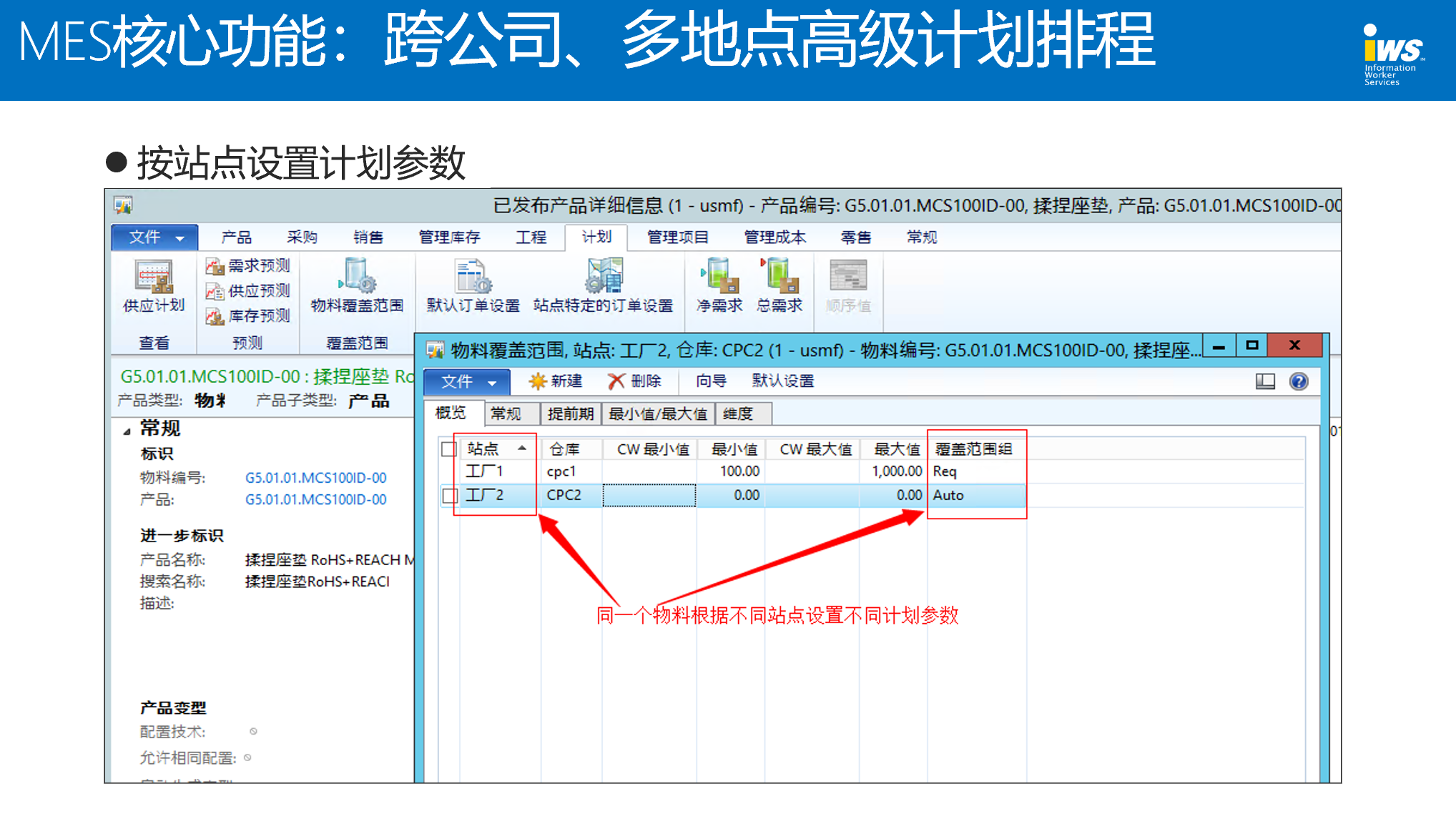
Task: Open 供应预测 supply forecast
Action: click(x=247, y=291)
